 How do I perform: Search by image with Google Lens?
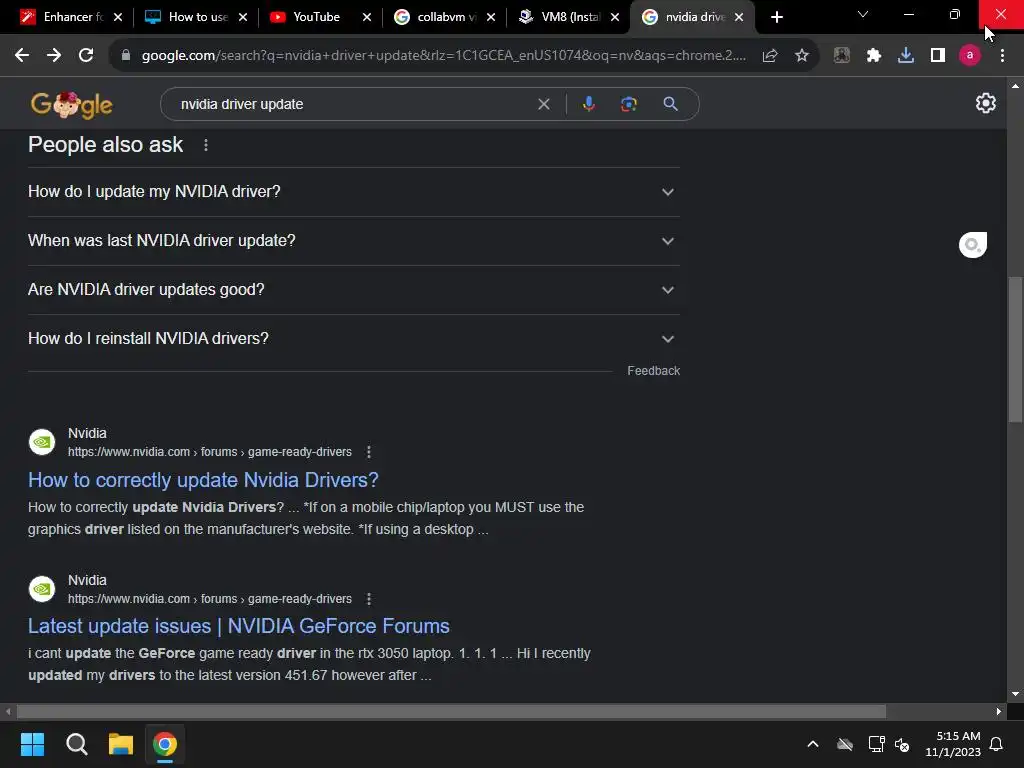point(629,104)
